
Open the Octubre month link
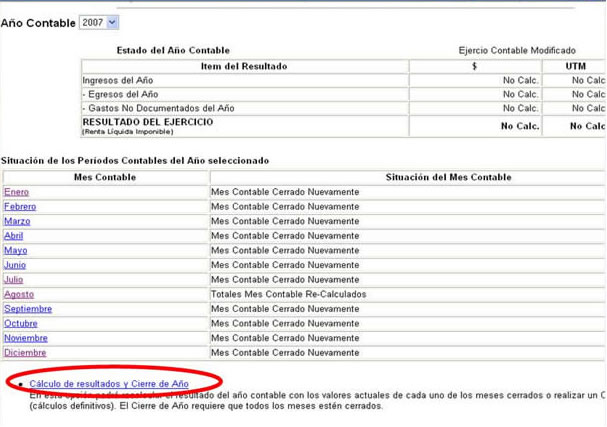click(20, 324)
